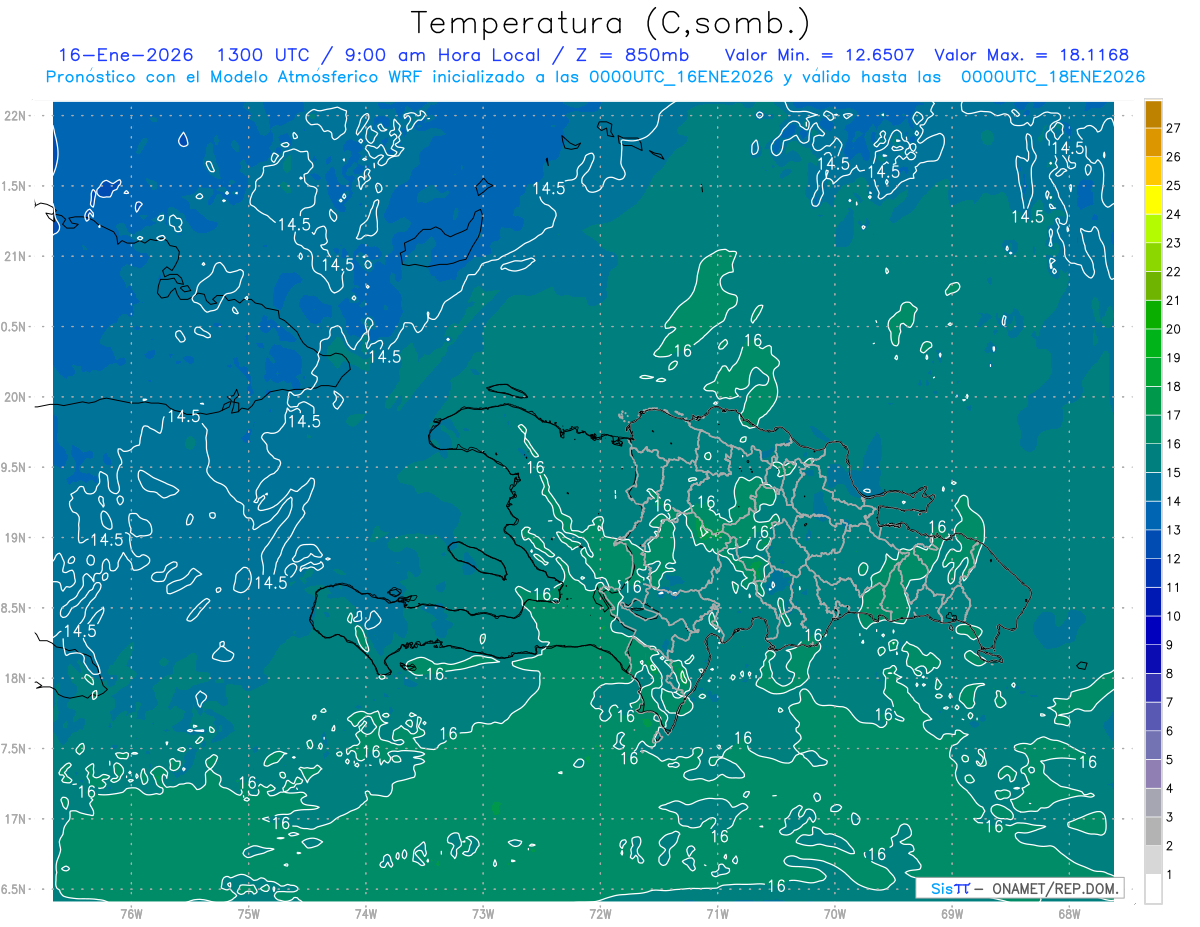Click color bar legend value "8"
This screenshot has height=927, width=1200.
pos(1170,674)
